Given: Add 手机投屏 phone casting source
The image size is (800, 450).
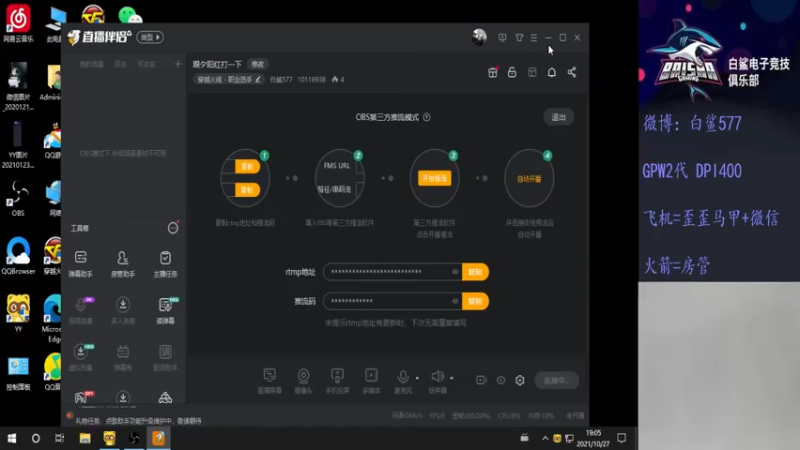Looking at the screenshot, I should [x=337, y=381].
